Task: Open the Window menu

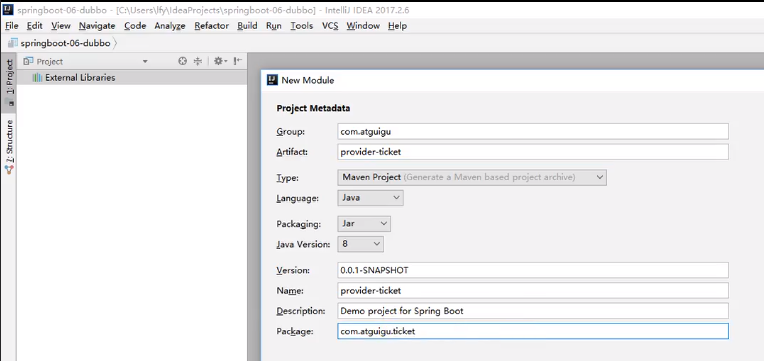Action: (x=363, y=26)
